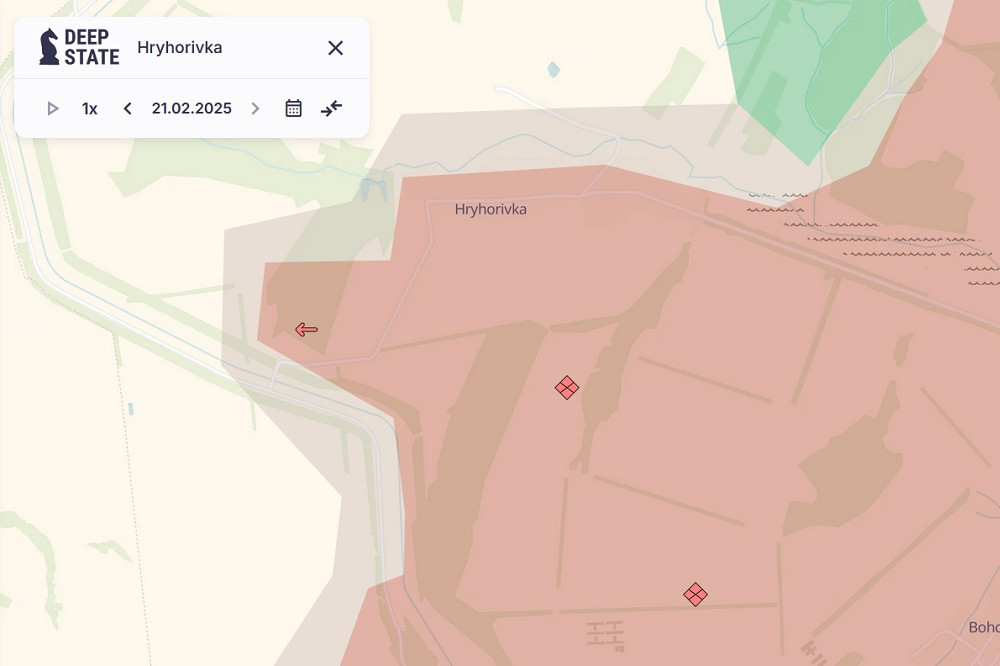
Task: Select the upper red diamond unit marker
Action: coord(567,388)
